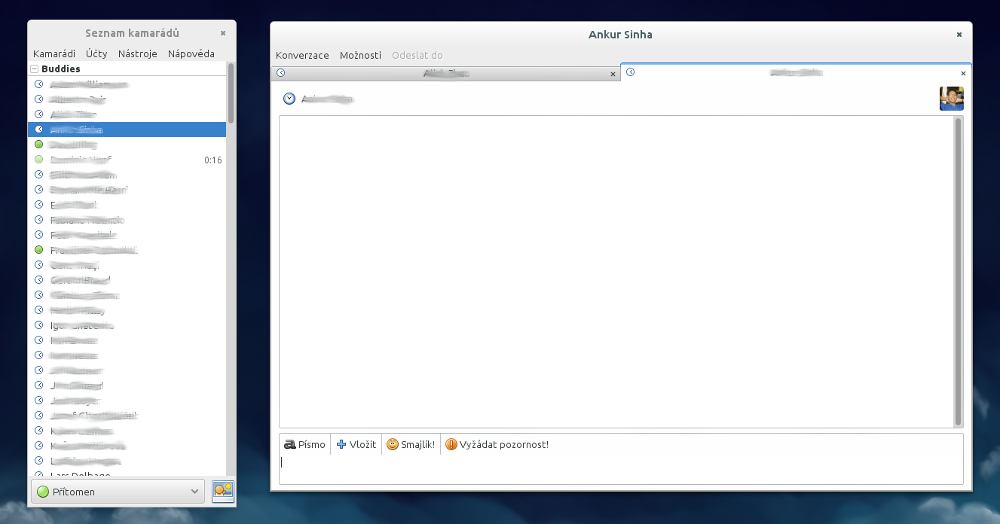Close the inactive left conversation tab
This screenshot has width=1000, height=524.
613,74
